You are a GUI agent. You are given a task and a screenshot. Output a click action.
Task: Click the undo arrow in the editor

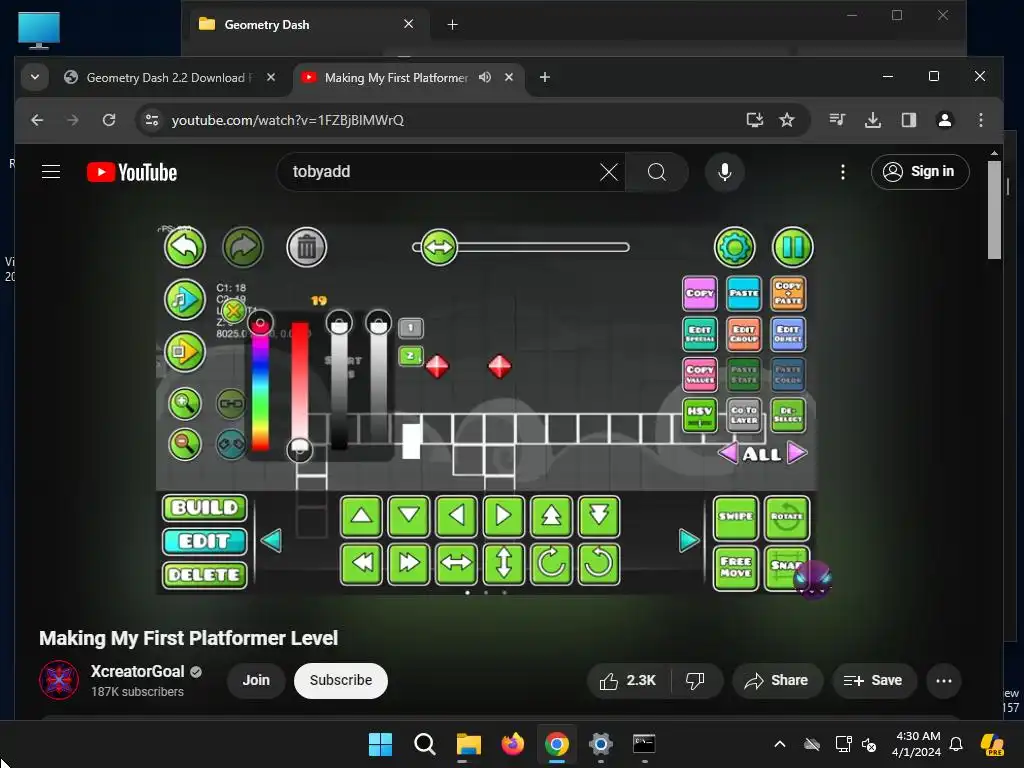(x=185, y=248)
